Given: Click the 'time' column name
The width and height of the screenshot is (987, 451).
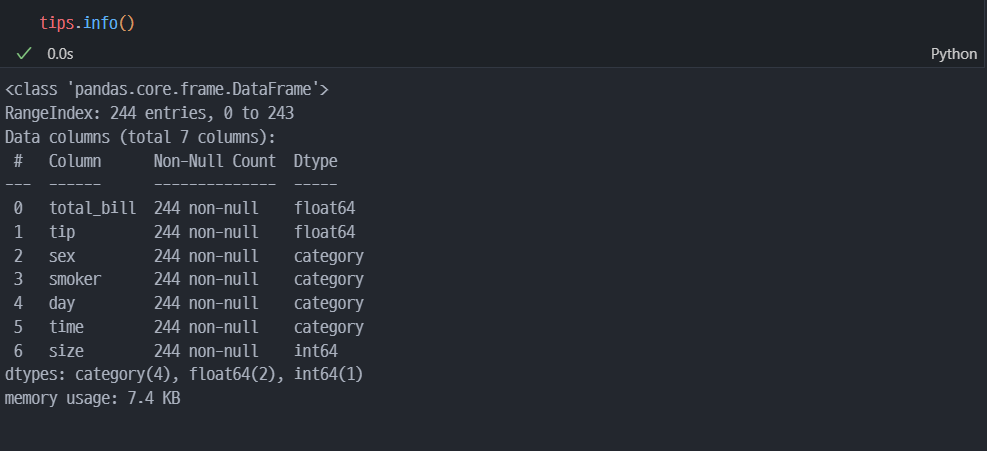Looking at the screenshot, I should [66, 327].
